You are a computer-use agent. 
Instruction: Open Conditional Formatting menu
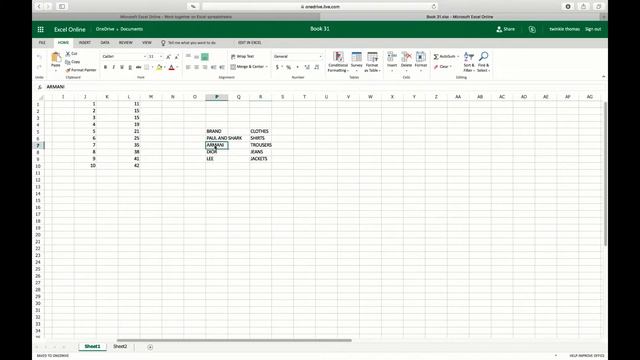[338, 61]
